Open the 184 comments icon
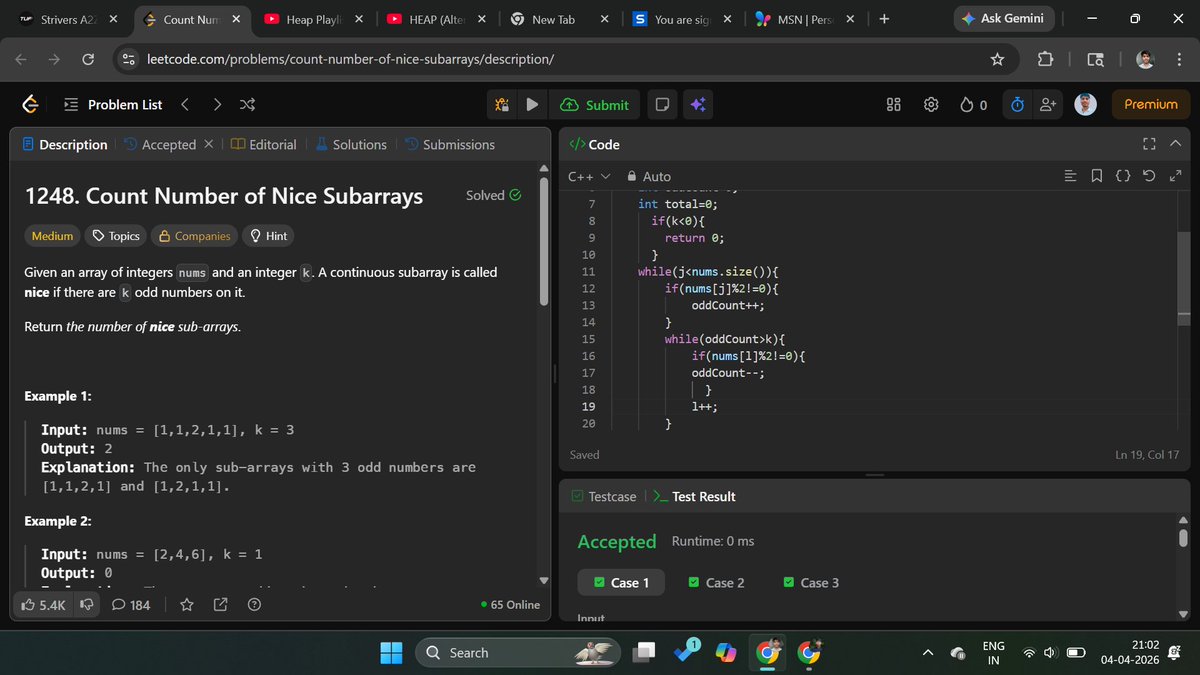 [131, 604]
